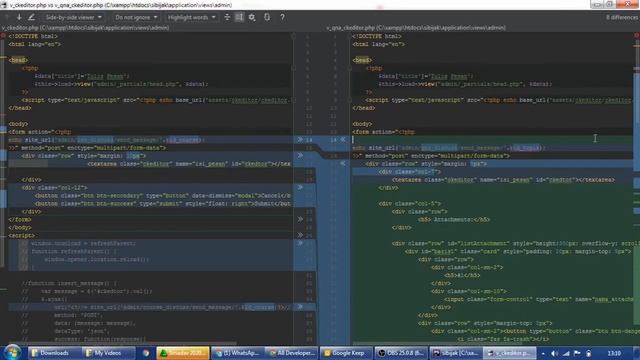Open diff viewer help

(282, 17)
